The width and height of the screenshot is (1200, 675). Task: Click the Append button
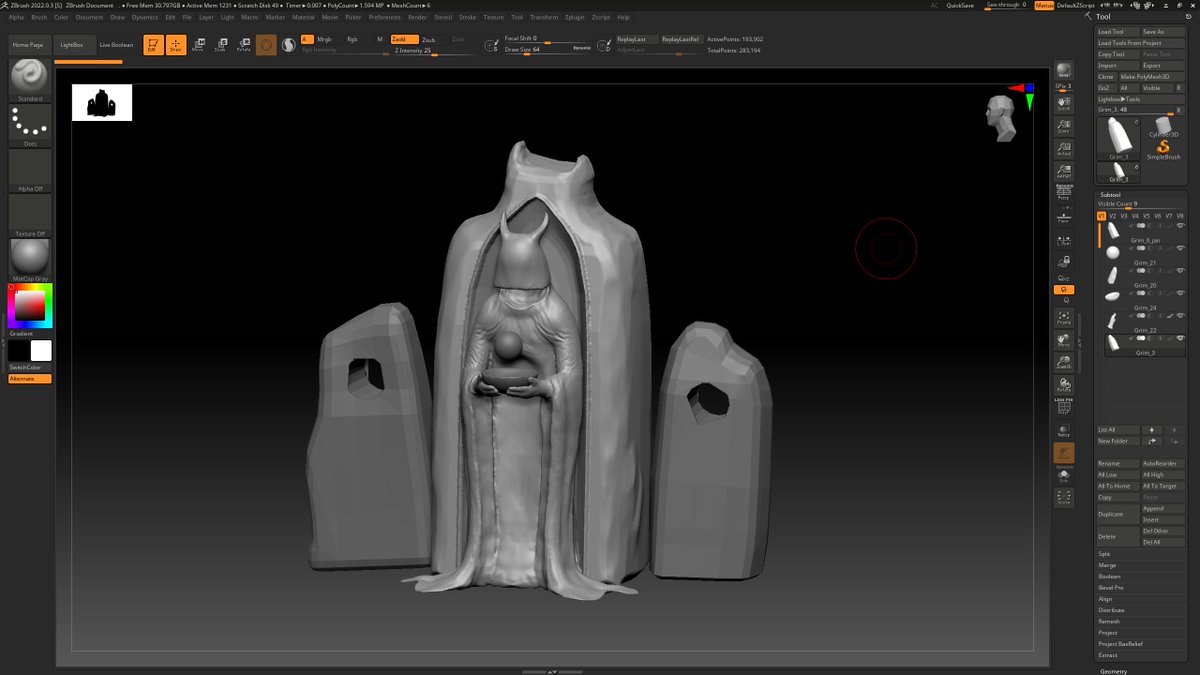(x=1164, y=508)
